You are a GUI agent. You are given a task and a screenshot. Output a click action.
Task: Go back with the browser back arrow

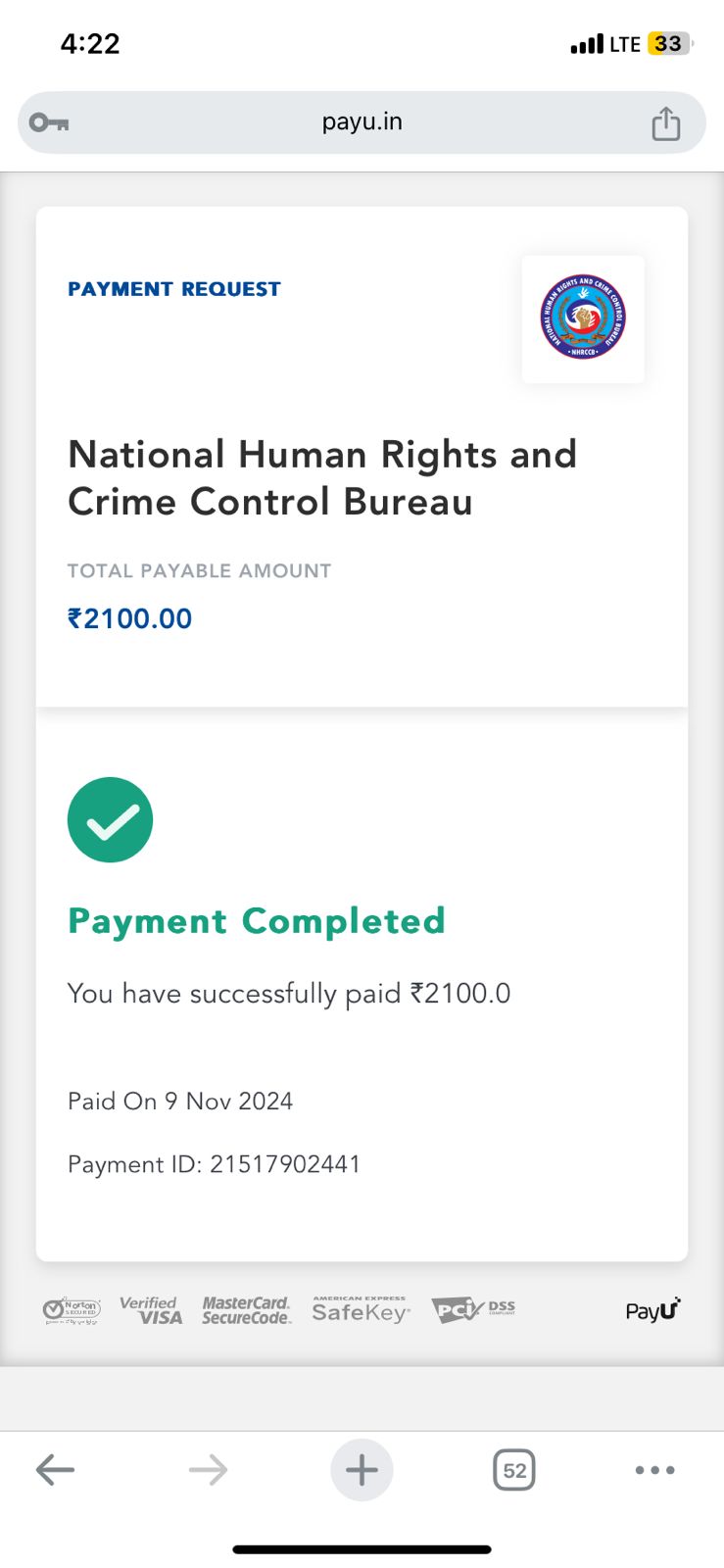(x=55, y=1469)
